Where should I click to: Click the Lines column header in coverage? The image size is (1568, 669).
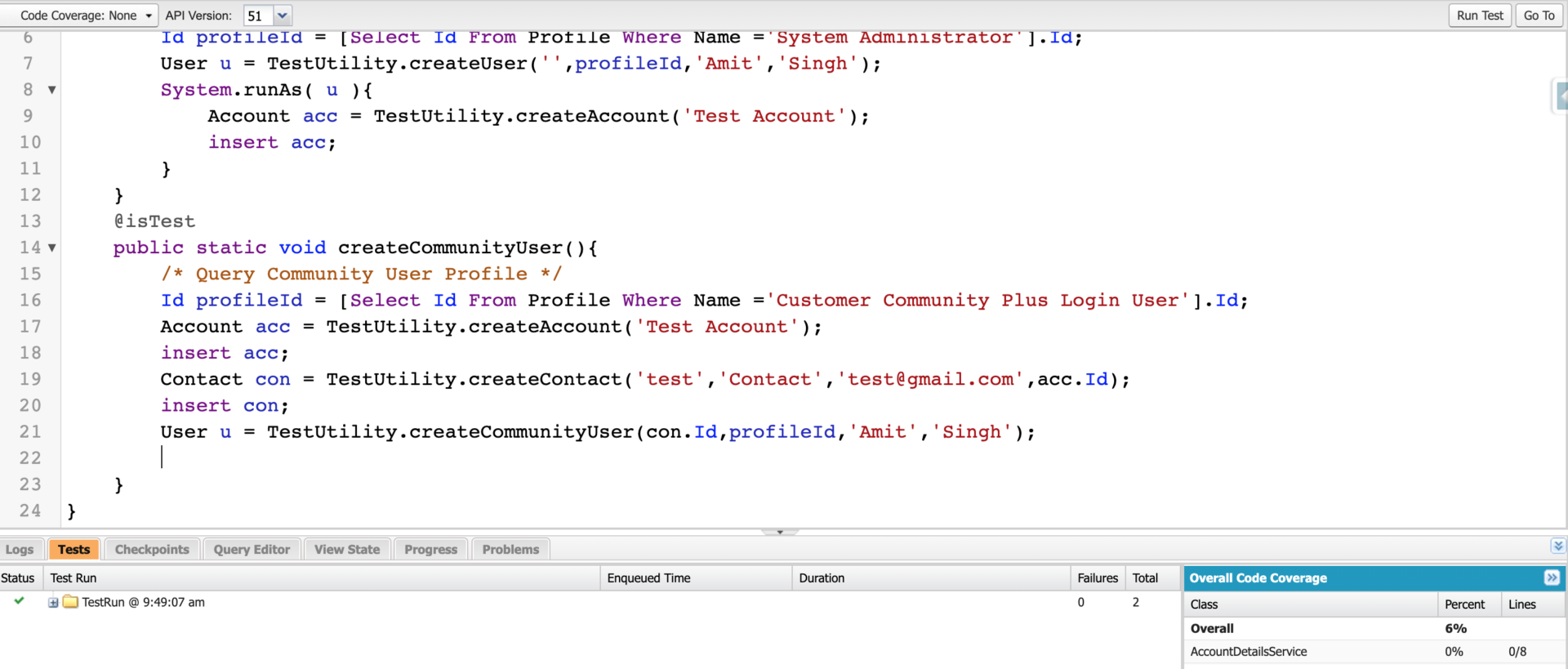click(x=1533, y=604)
